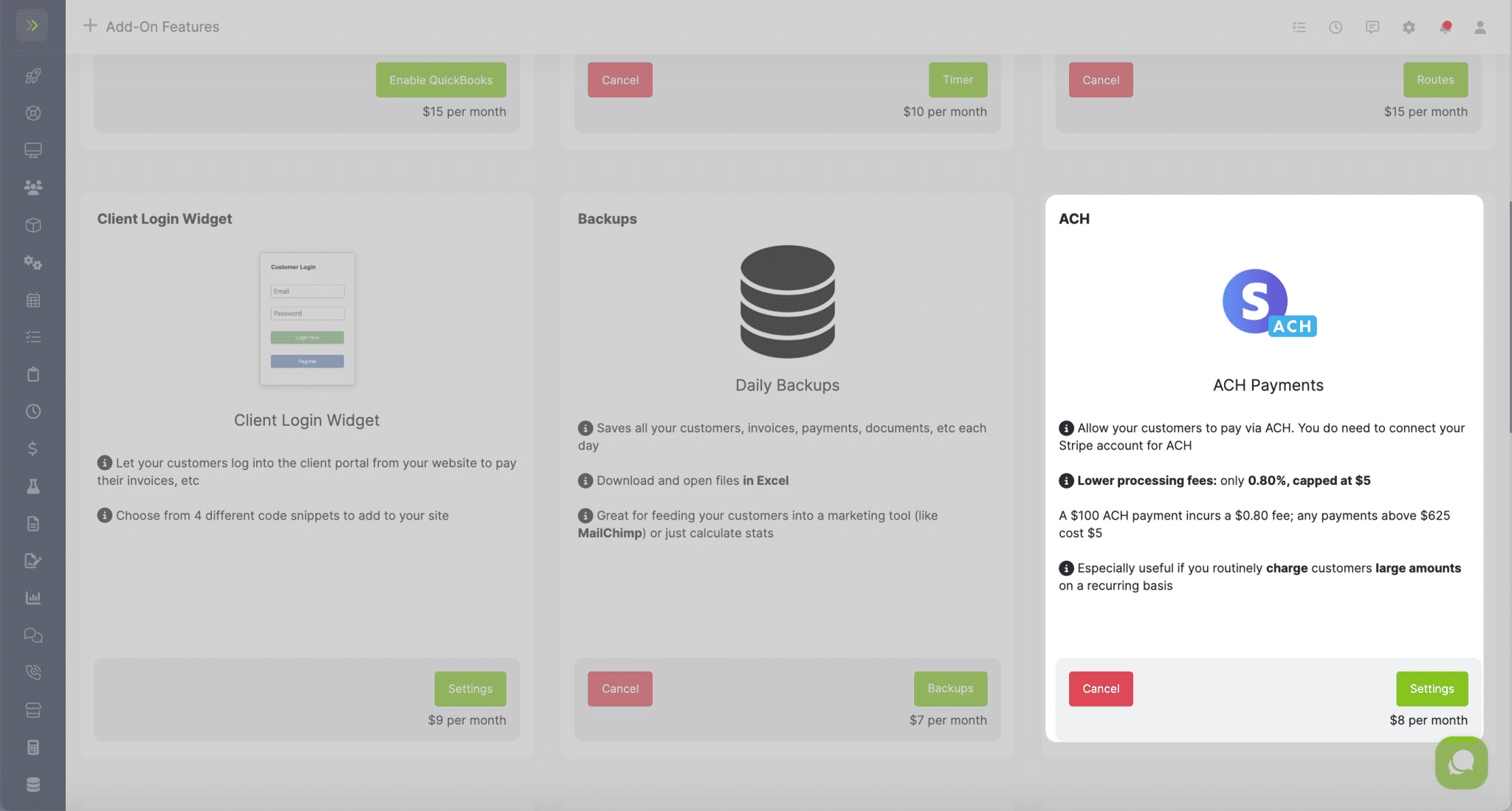Open the database icon at sidebar bottom
The image size is (1512, 811).
(32, 784)
